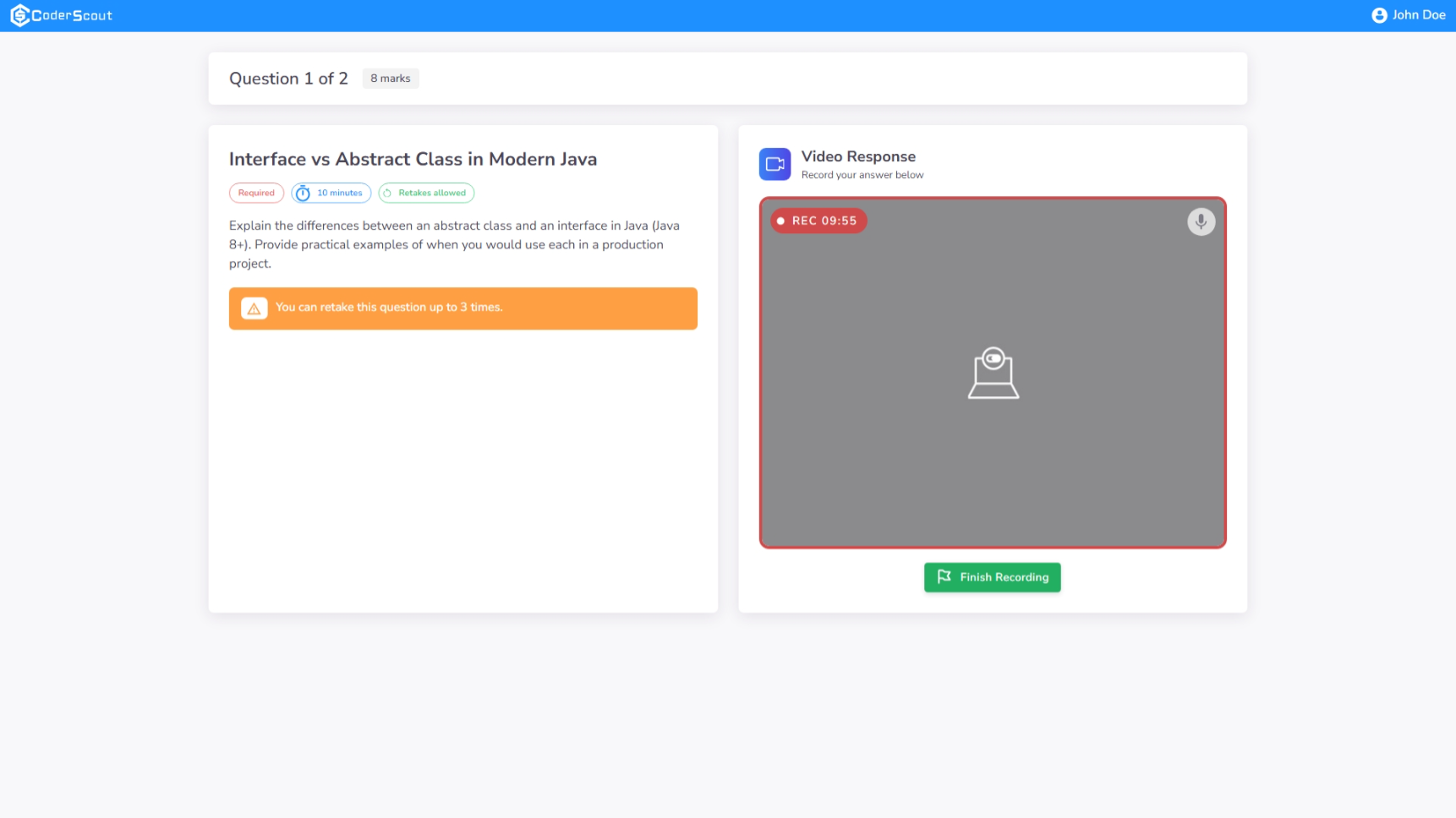Select the user profile icon beside John Doe
Viewport: 1456px width, 818px height.
click(x=1379, y=14)
